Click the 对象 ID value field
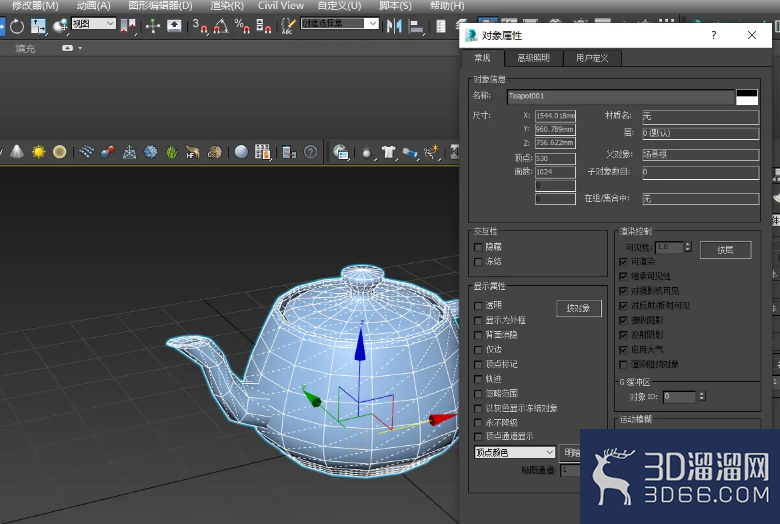Screen dimensions: 780x524 click(x=680, y=397)
